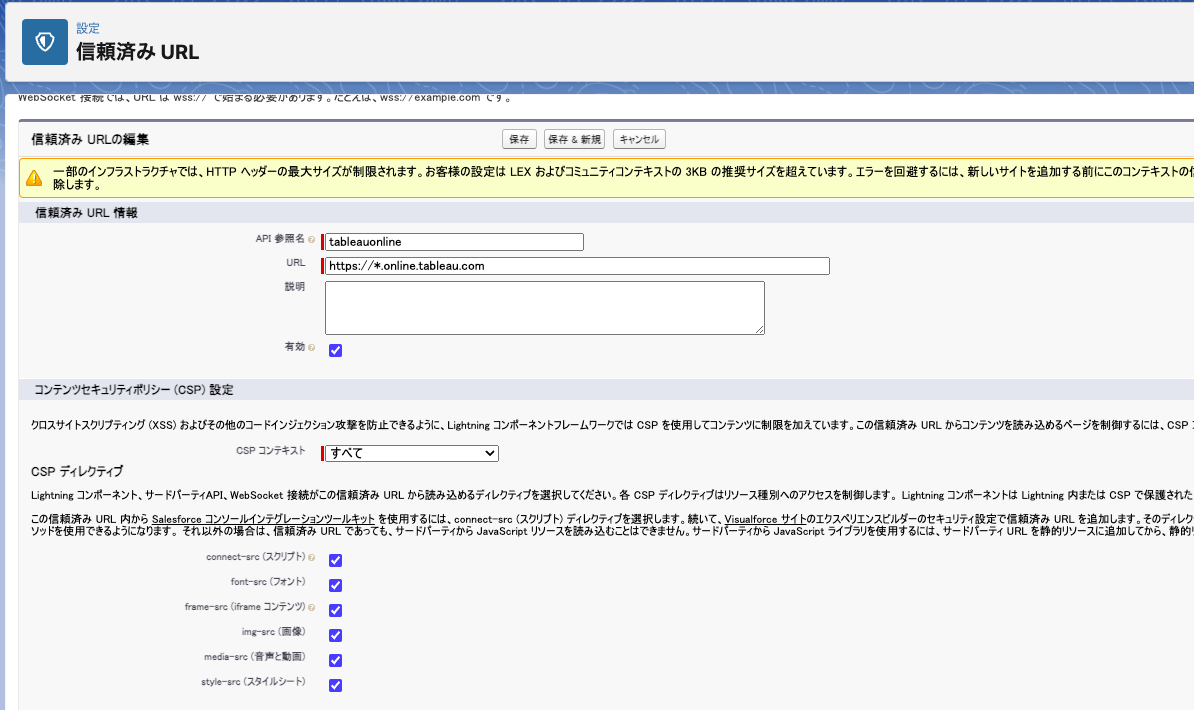Toggle the img-src (画像) checkbox
This screenshot has height=710, width=1194.
(x=335, y=635)
